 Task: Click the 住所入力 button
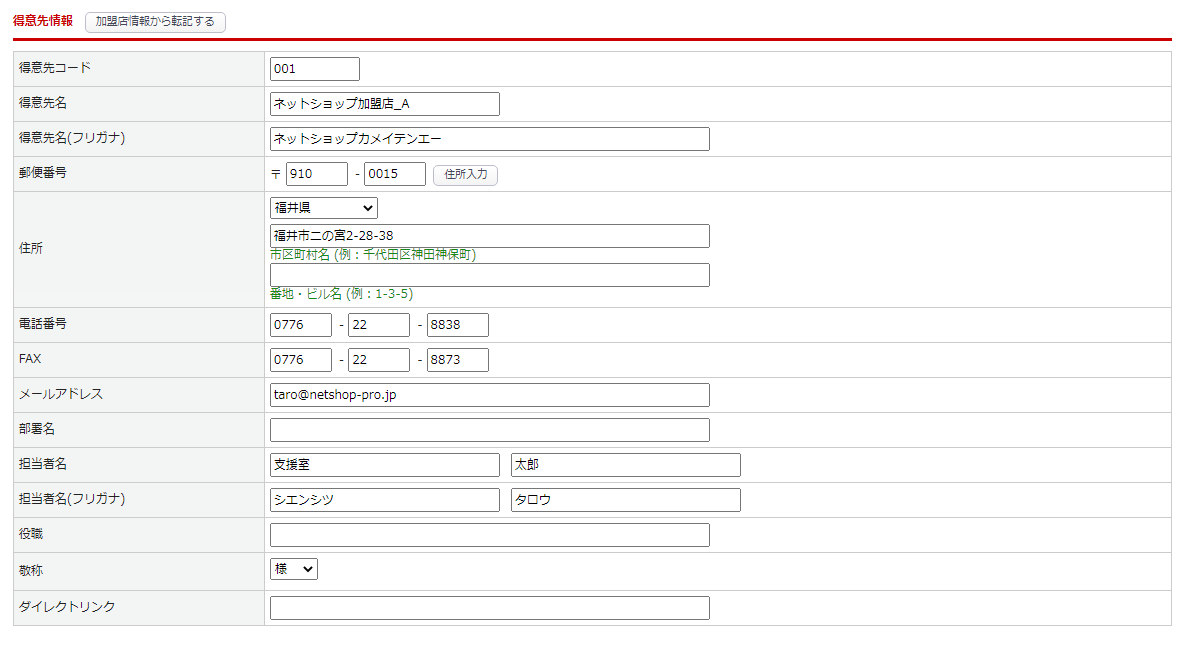pos(465,174)
